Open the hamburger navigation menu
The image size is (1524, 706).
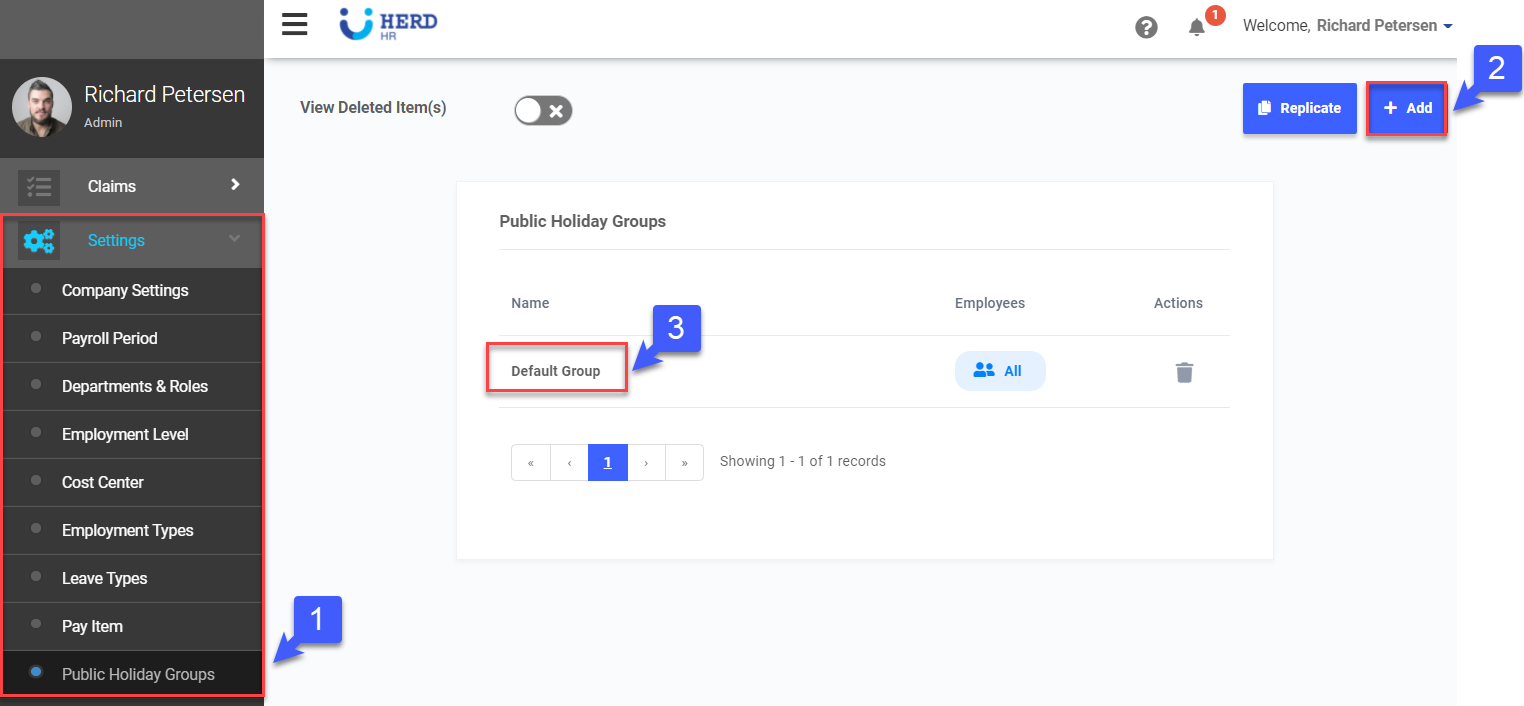pyautogui.click(x=294, y=25)
